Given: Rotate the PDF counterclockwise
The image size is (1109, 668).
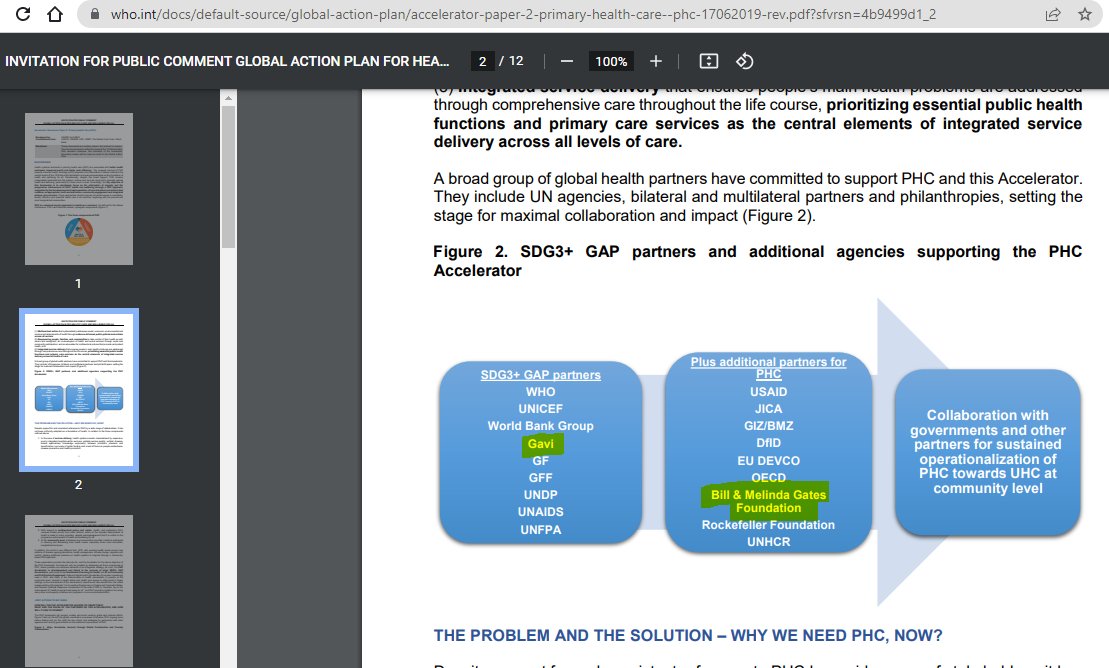Looking at the screenshot, I should (x=744, y=62).
